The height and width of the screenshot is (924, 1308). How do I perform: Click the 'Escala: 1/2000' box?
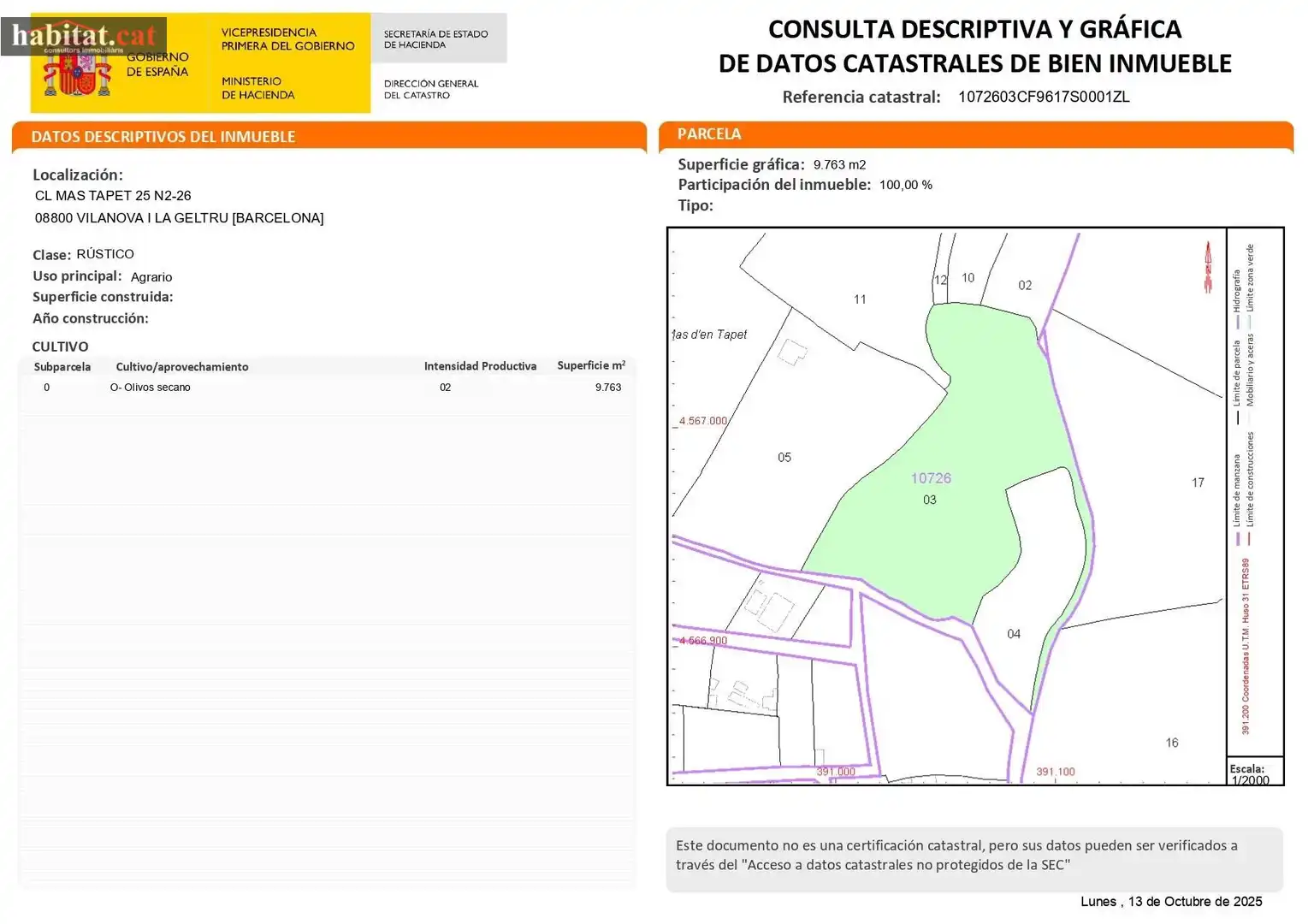pos(1255,771)
